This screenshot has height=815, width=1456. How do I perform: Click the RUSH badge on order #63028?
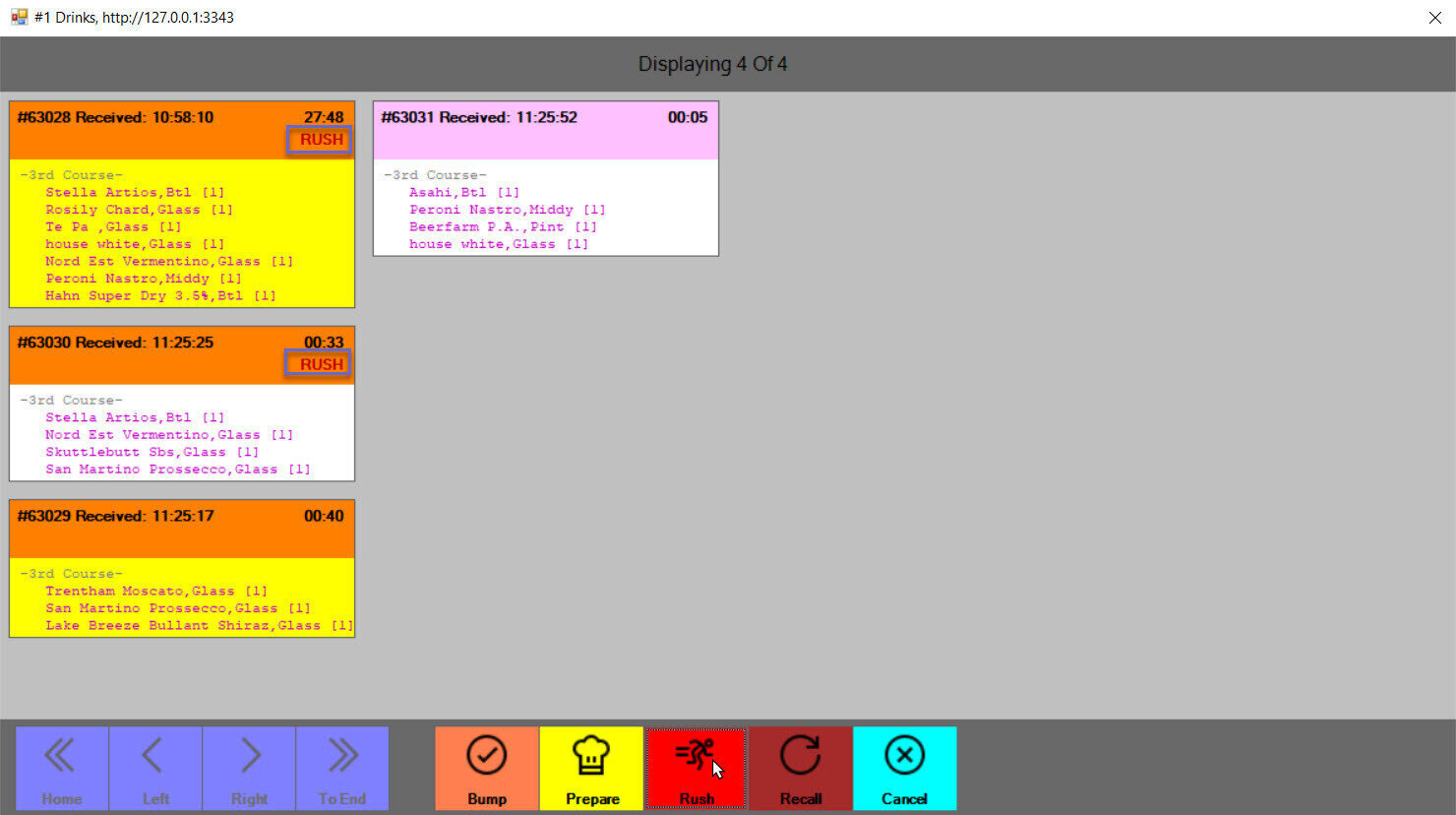[x=320, y=140]
